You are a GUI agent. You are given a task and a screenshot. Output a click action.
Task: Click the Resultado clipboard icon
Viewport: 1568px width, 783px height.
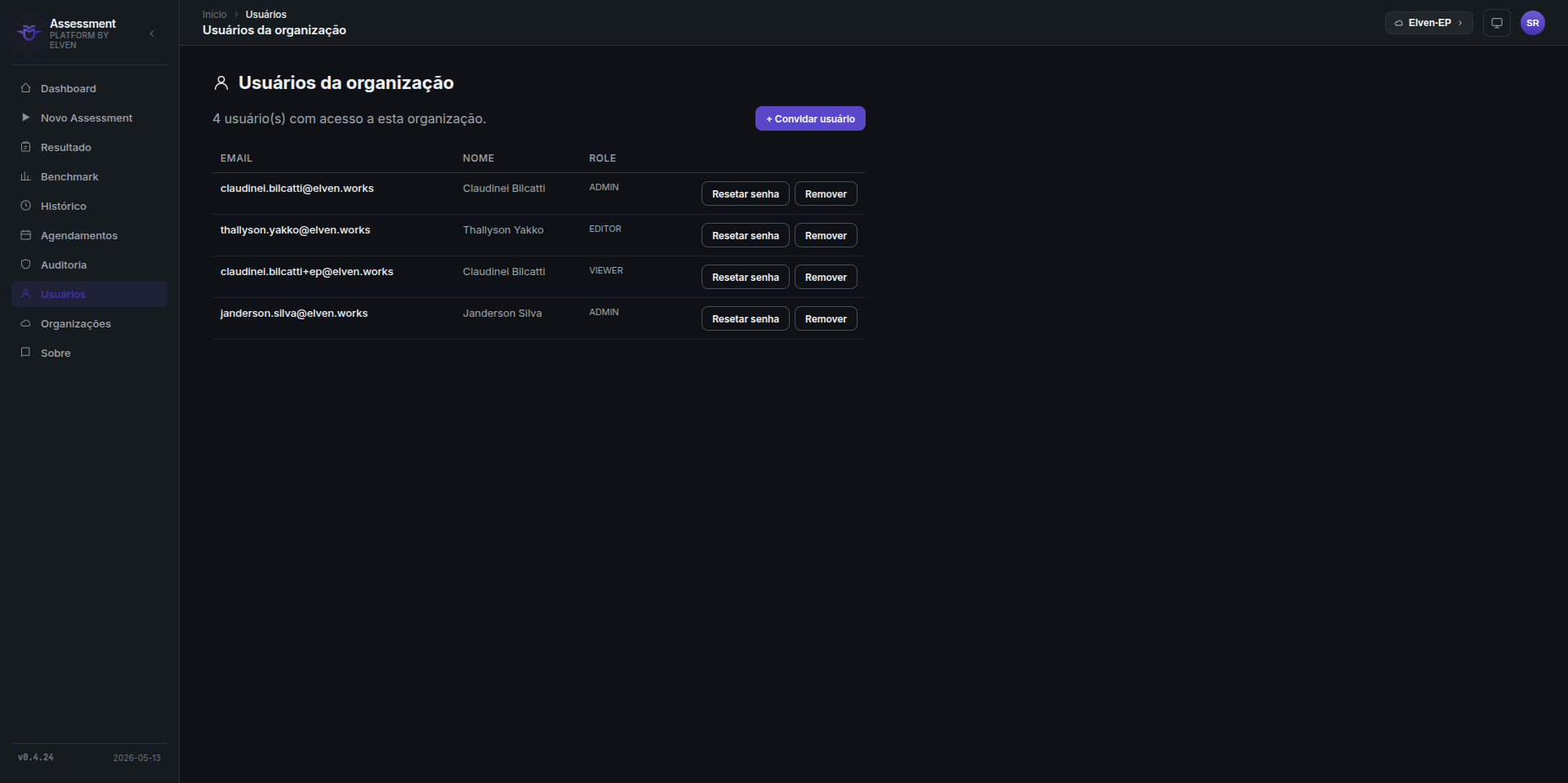25,147
